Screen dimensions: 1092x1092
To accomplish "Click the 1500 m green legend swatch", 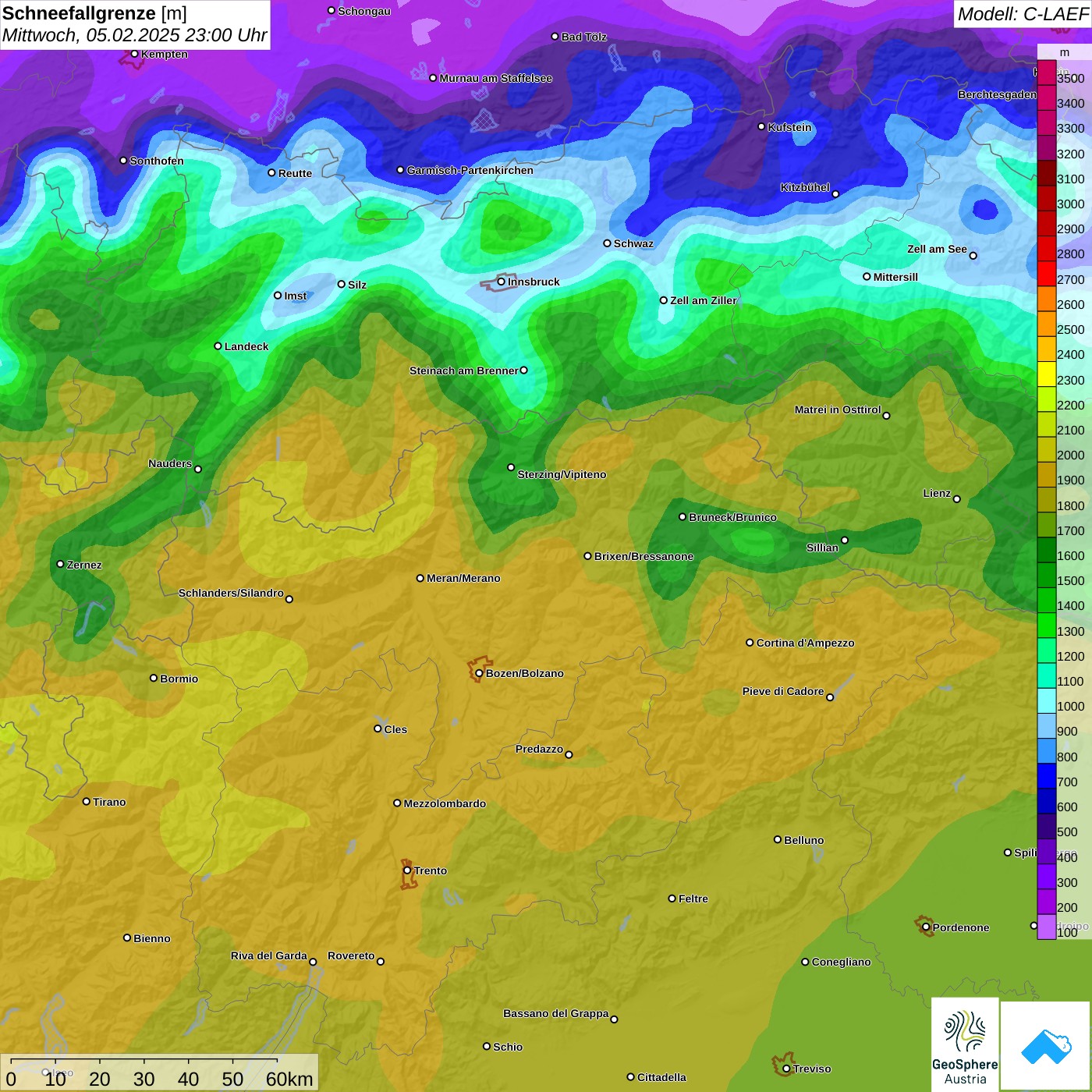I will (1046, 575).
